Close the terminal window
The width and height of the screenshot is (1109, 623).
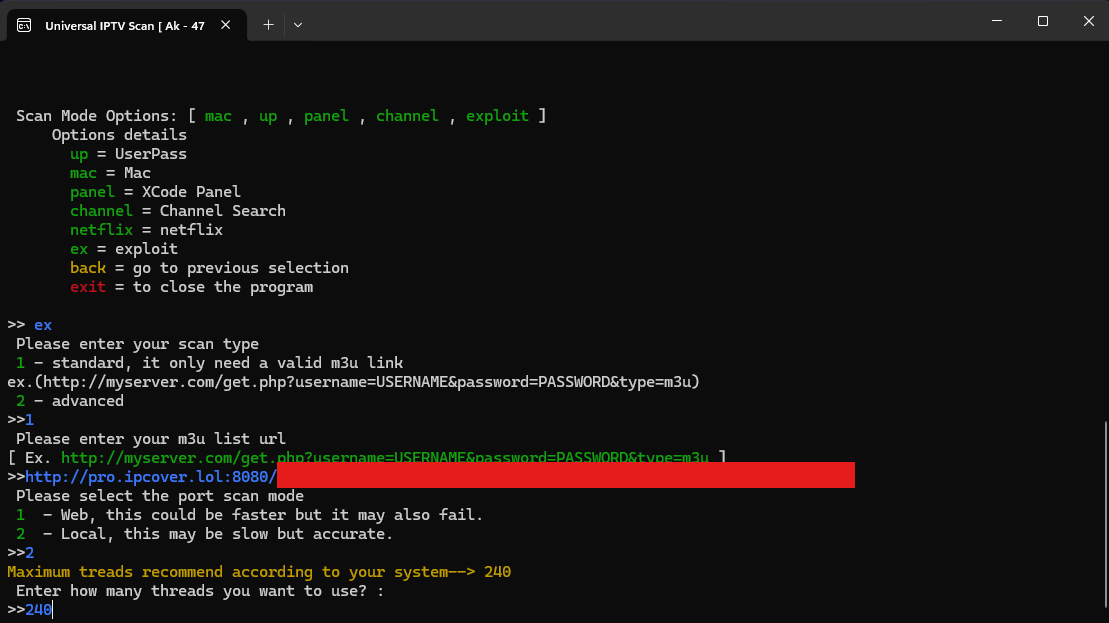point(1087,21)
